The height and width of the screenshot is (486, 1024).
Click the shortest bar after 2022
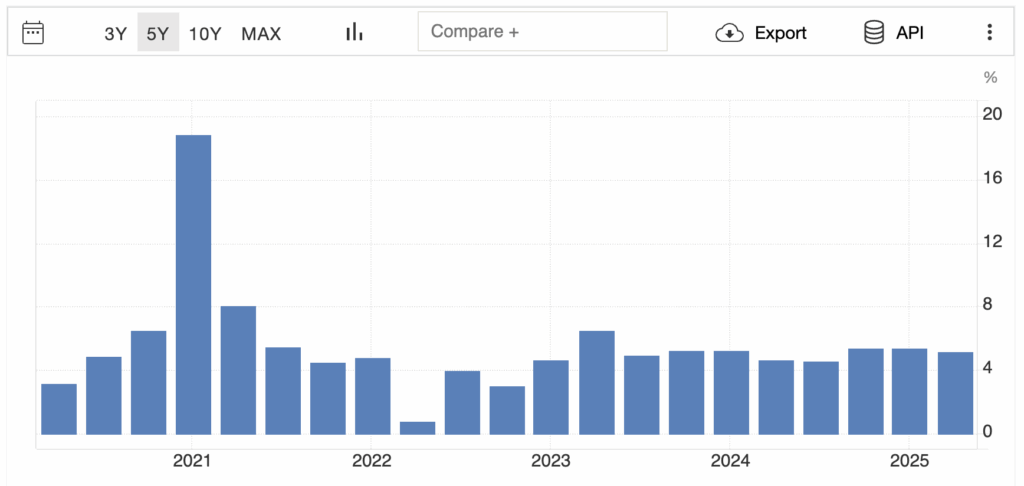(417, 428)
